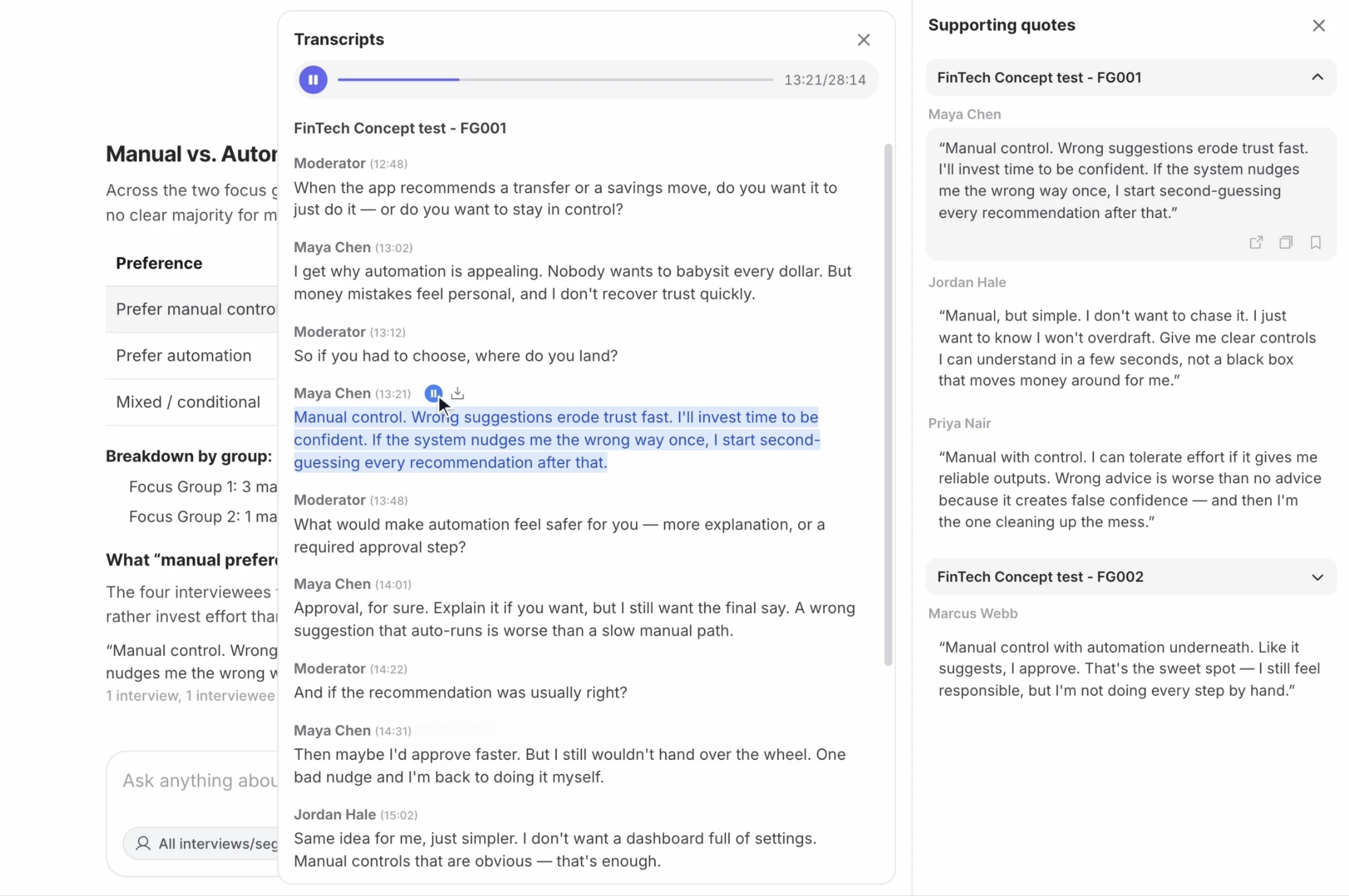Download the Maya Chen 13:21 clip

(x=457, y=393)
